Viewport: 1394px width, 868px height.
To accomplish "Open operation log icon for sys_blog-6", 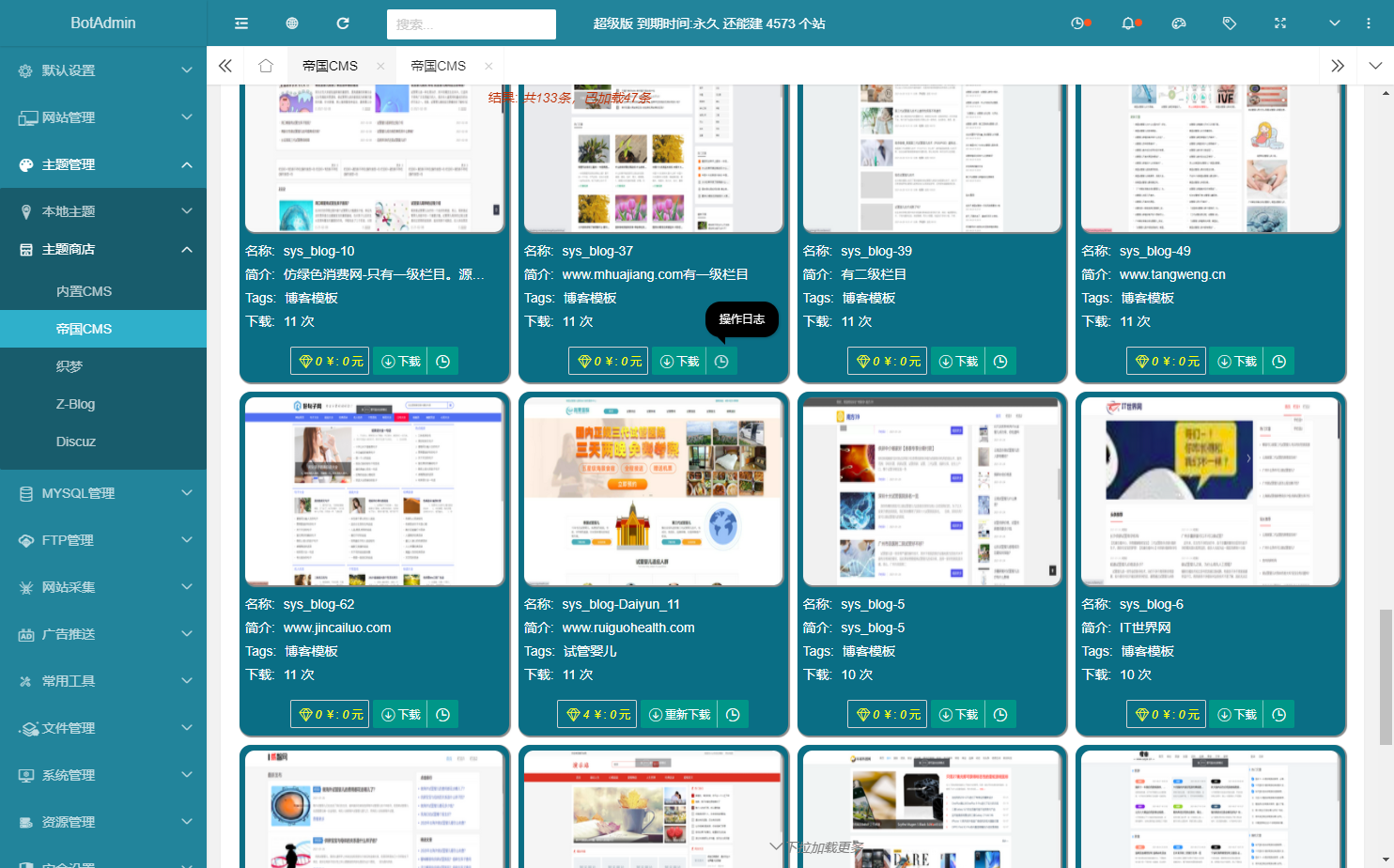I will 1279,714.
